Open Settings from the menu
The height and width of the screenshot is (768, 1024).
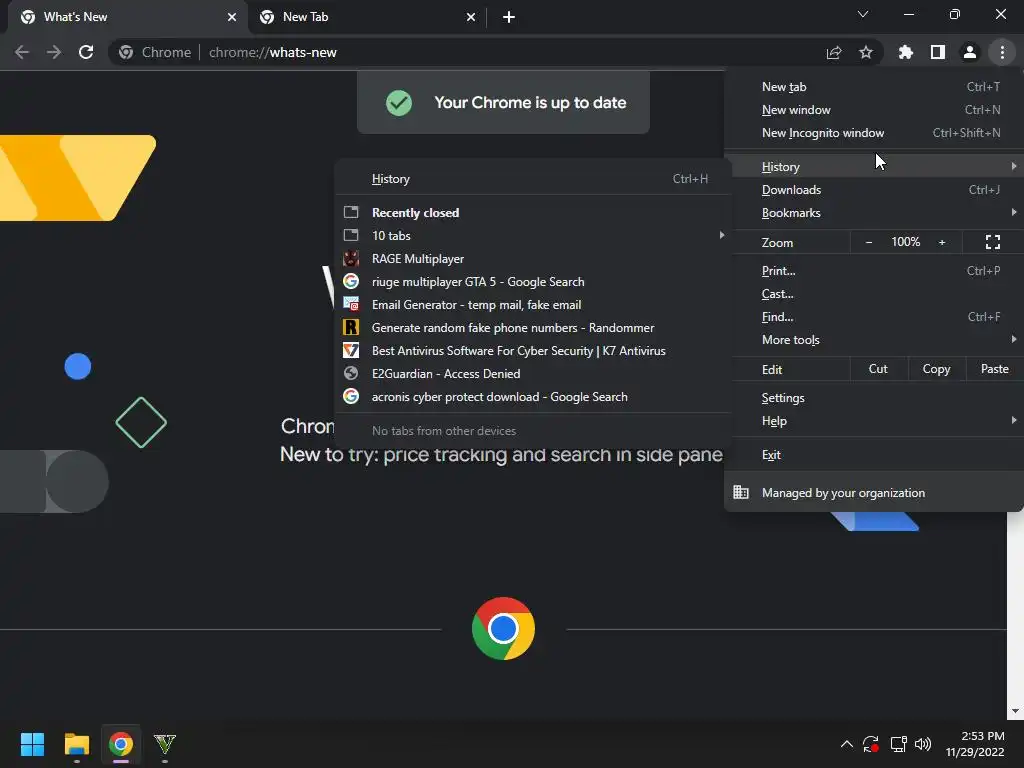pyautogui.click(x=874, y=398)
